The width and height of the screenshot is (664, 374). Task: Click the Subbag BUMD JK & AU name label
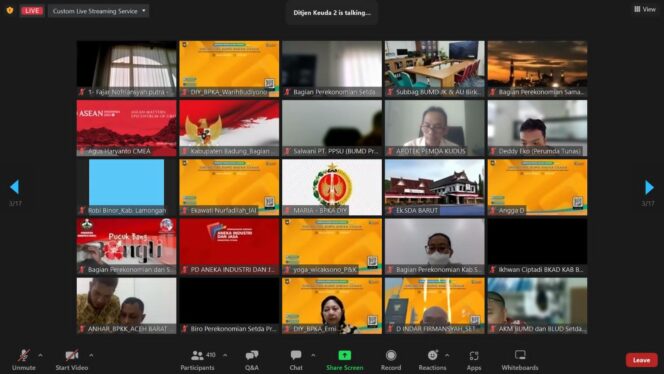[x=438, y=92]
